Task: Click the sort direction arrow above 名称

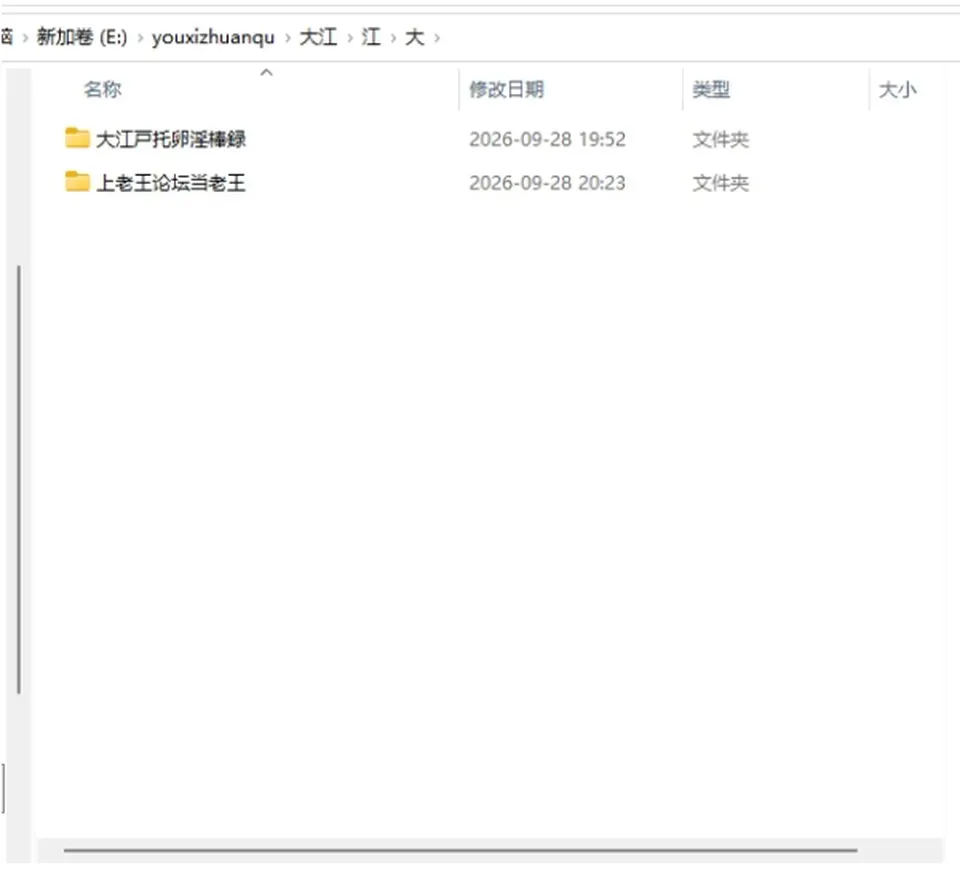Action: point(266,73)
